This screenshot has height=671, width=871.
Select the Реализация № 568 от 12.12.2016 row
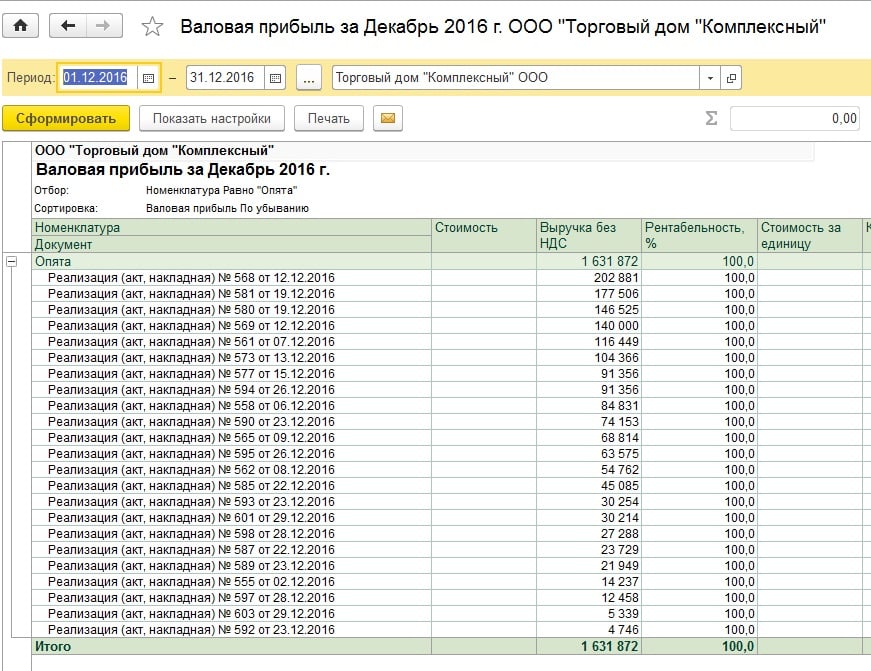[191, 278]
